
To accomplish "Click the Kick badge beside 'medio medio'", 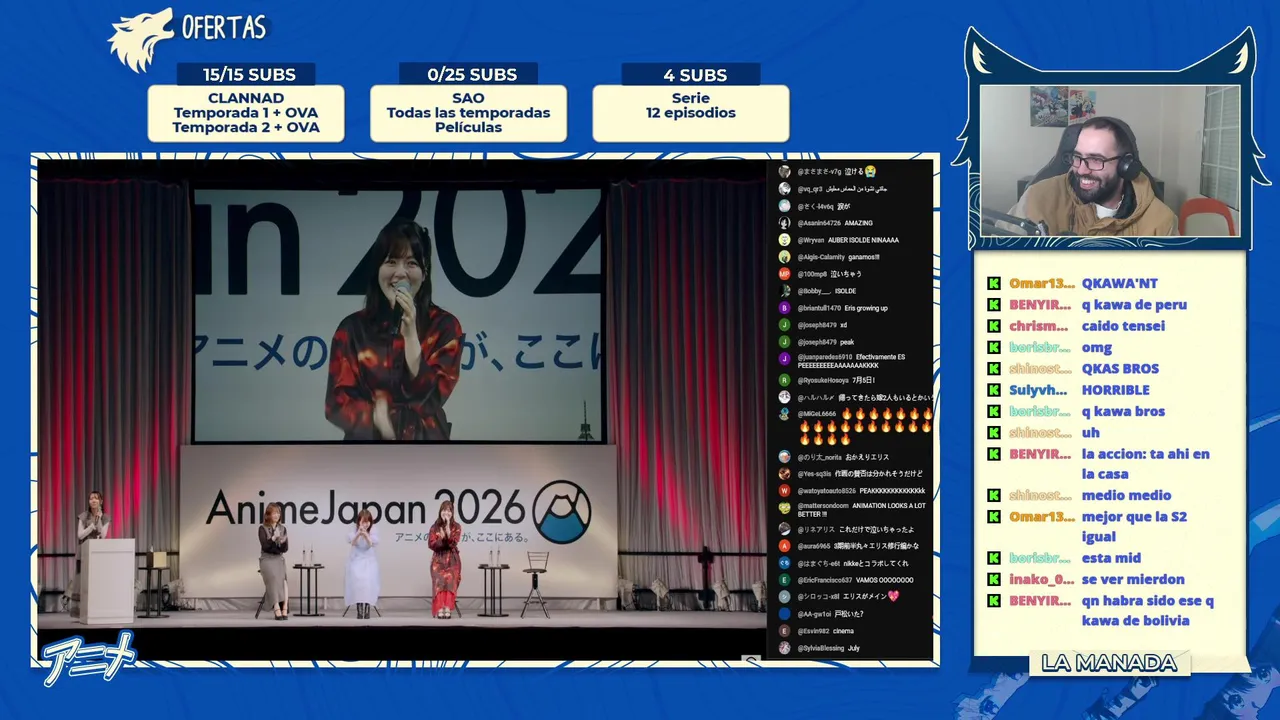I will point(993,495).
